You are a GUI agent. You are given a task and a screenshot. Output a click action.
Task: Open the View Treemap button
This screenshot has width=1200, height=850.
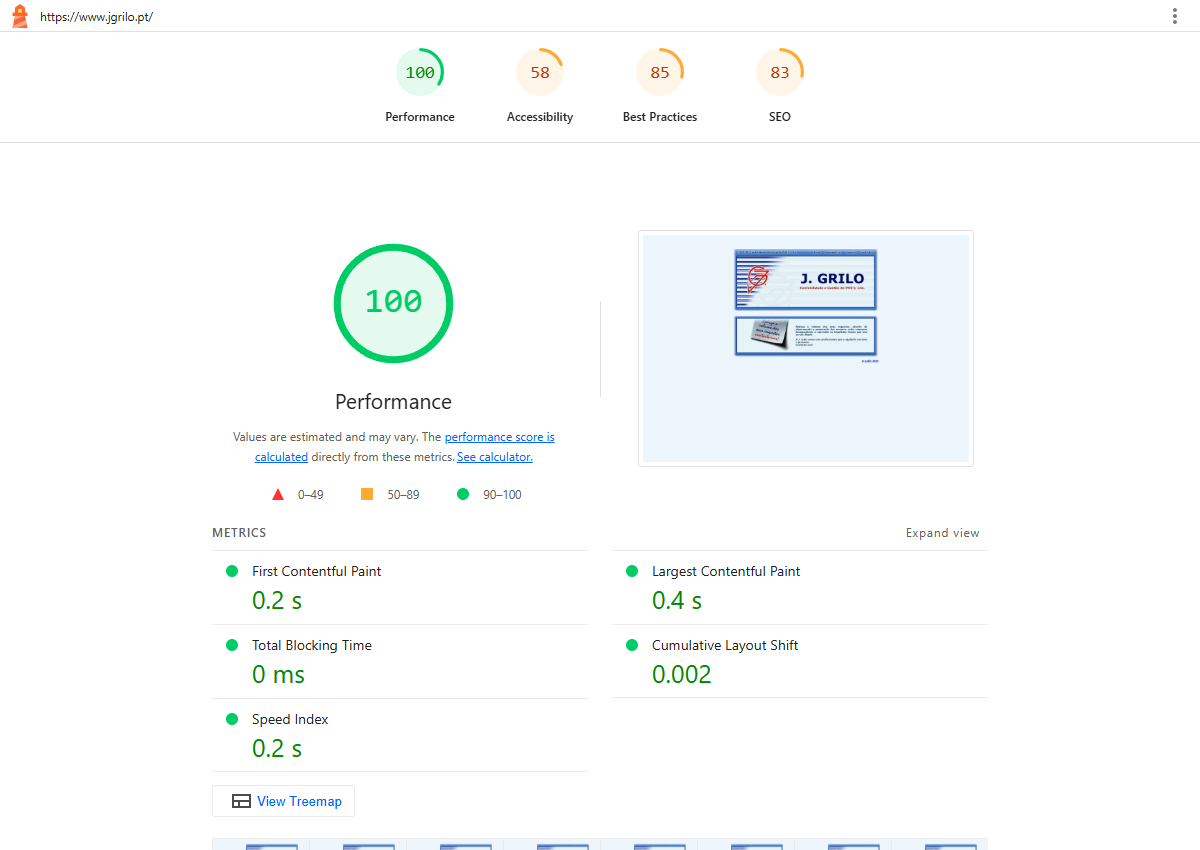(x=283, y=801)
